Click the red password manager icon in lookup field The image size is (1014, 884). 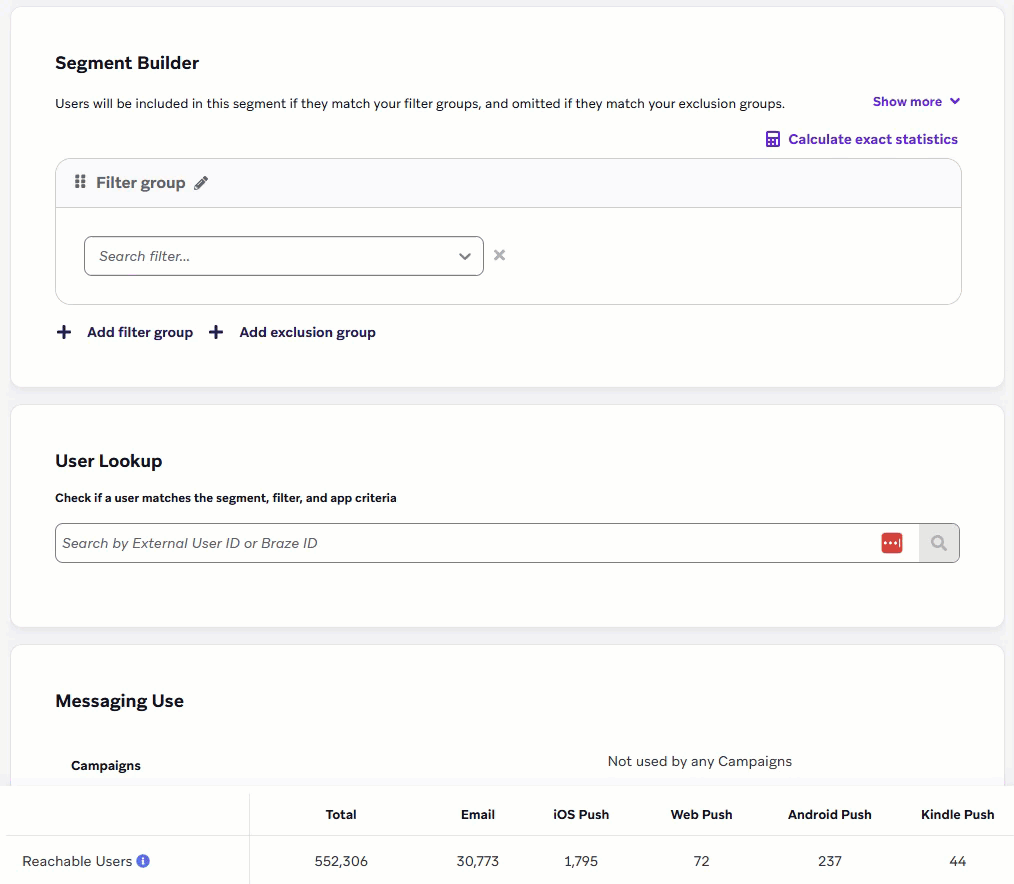(891, 543)
